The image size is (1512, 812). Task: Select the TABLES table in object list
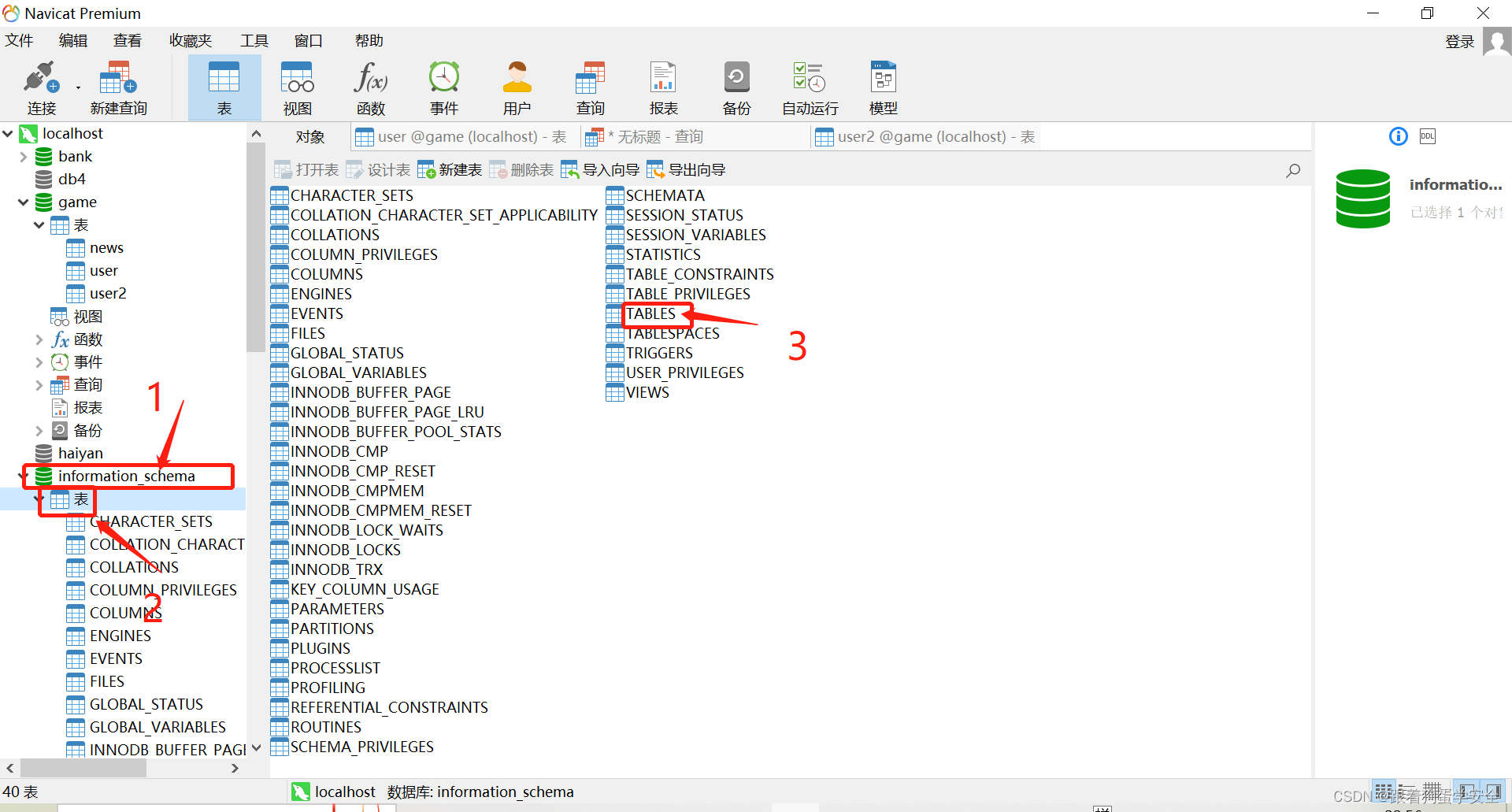pos(650,313)
